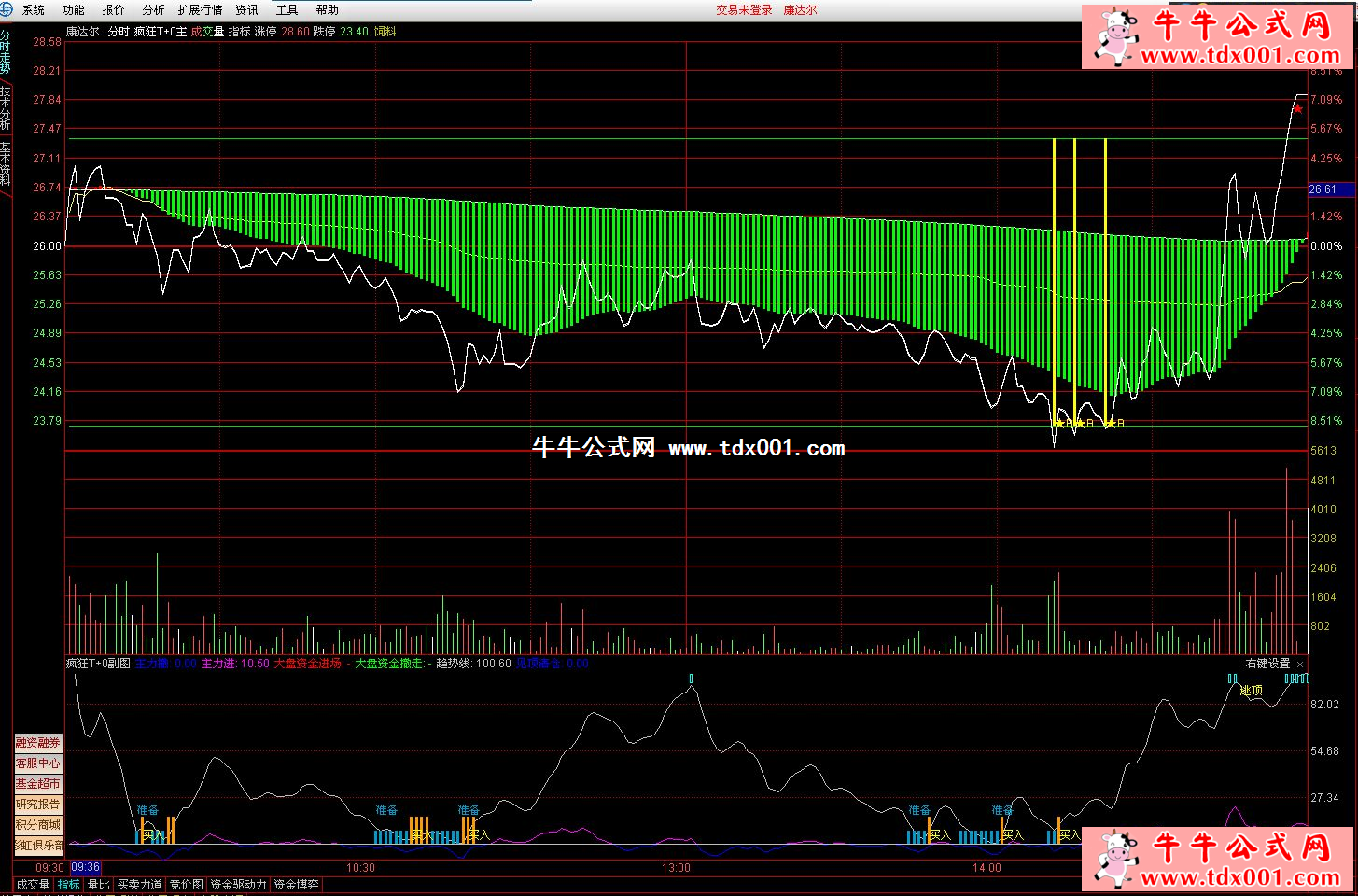
Task: Click the 交易未登录 status link
Action: (x=744, y=10)
